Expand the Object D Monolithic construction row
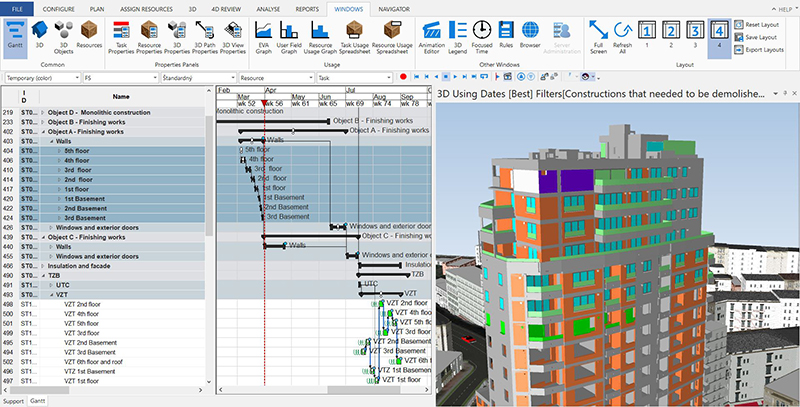Viewport: 800px width, 407px height. (x=42, y=113)
